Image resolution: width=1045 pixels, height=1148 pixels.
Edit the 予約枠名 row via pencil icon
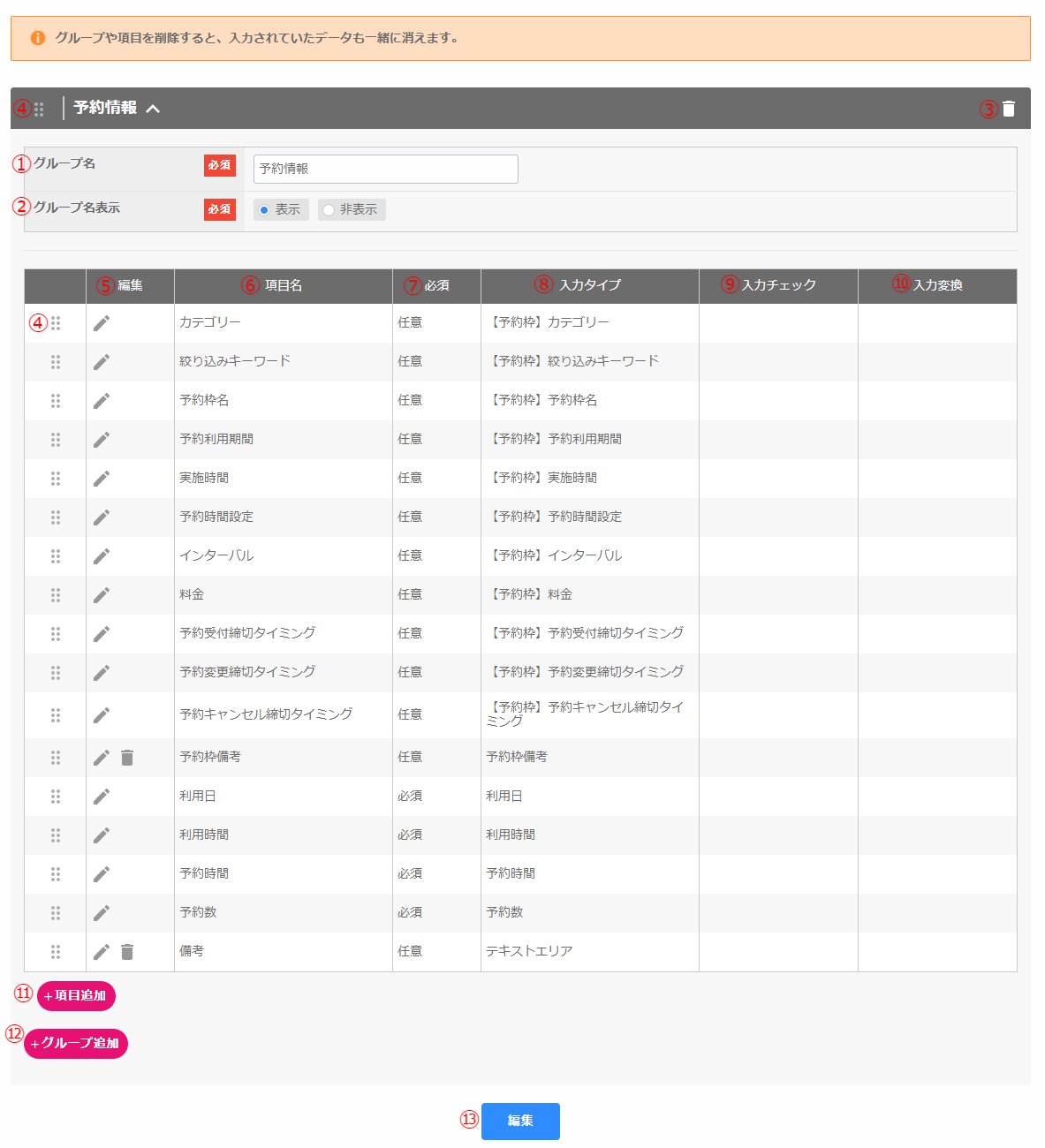pyautogui.click(x=102, y=401)
